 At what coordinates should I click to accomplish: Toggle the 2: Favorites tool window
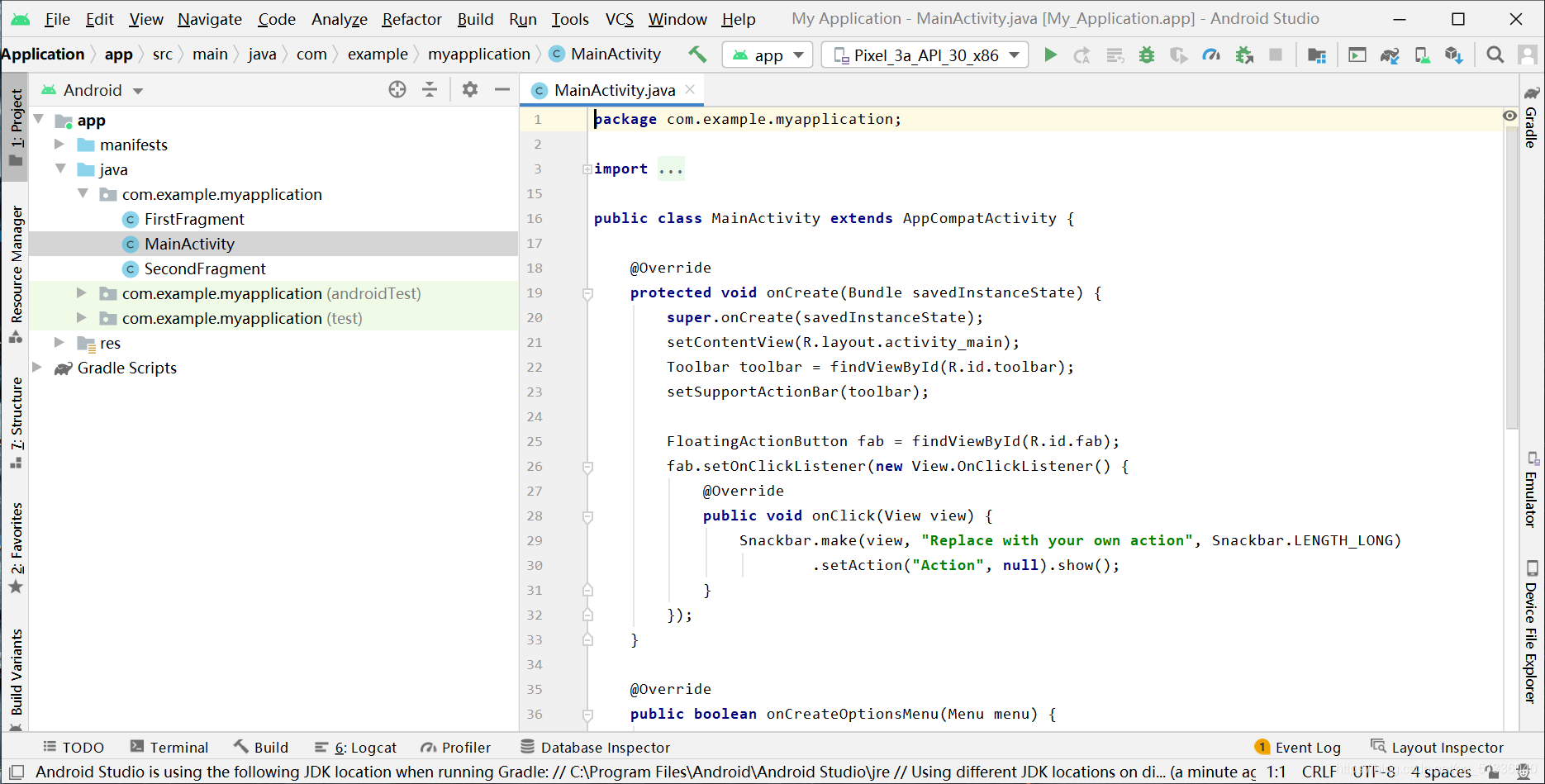pyautogui.click(x=16, y=548)
